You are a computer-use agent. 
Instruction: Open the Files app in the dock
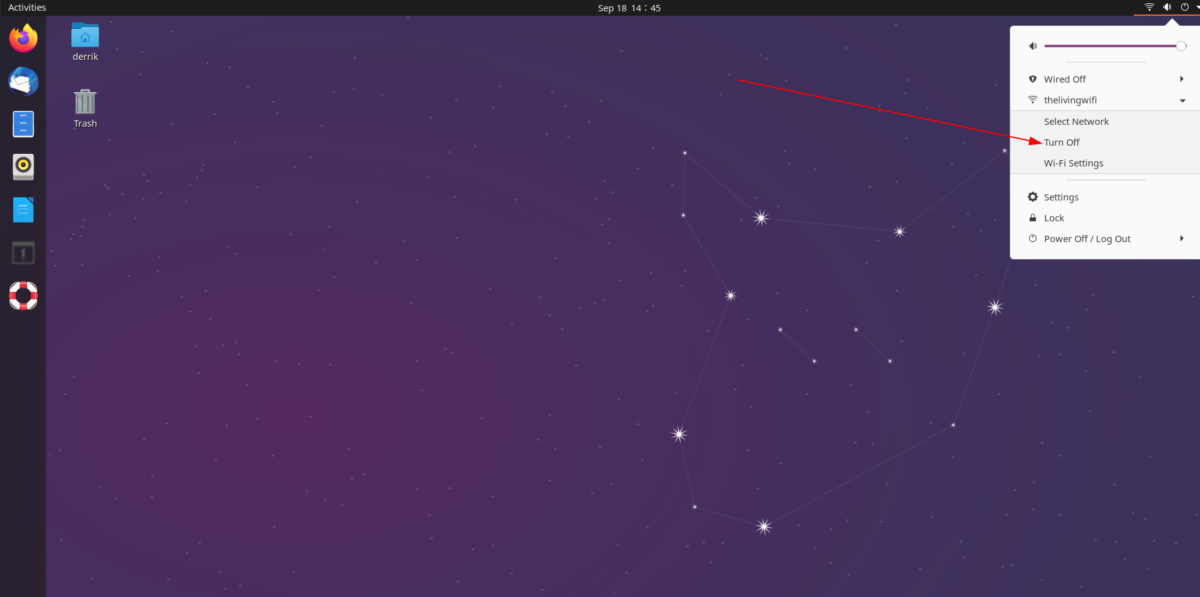click(22, 124)
